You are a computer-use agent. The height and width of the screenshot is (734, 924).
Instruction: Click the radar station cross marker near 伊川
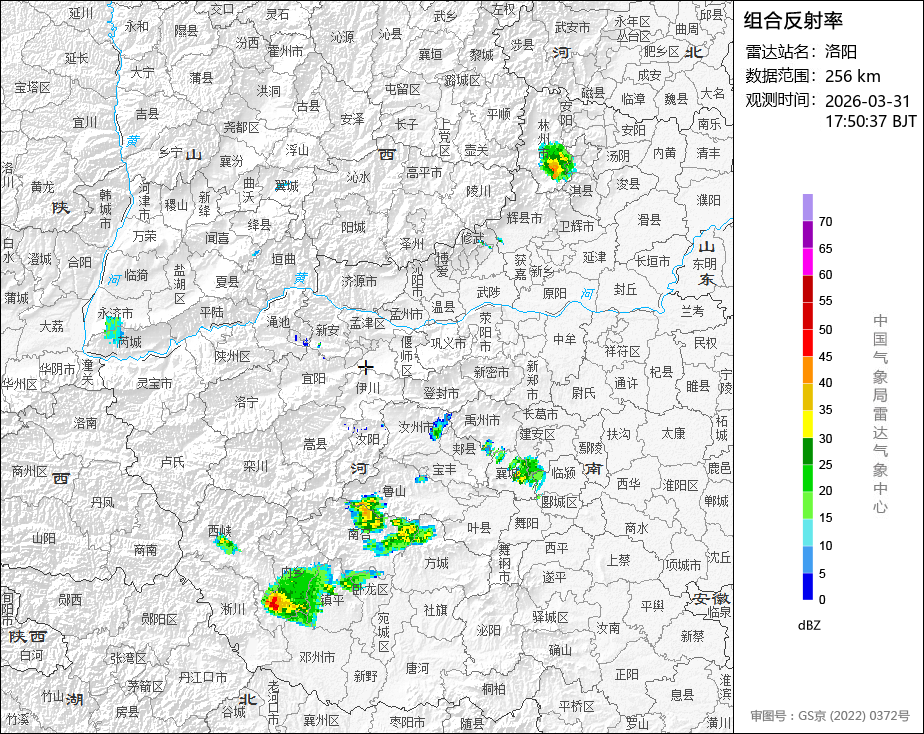click(366, 368)
